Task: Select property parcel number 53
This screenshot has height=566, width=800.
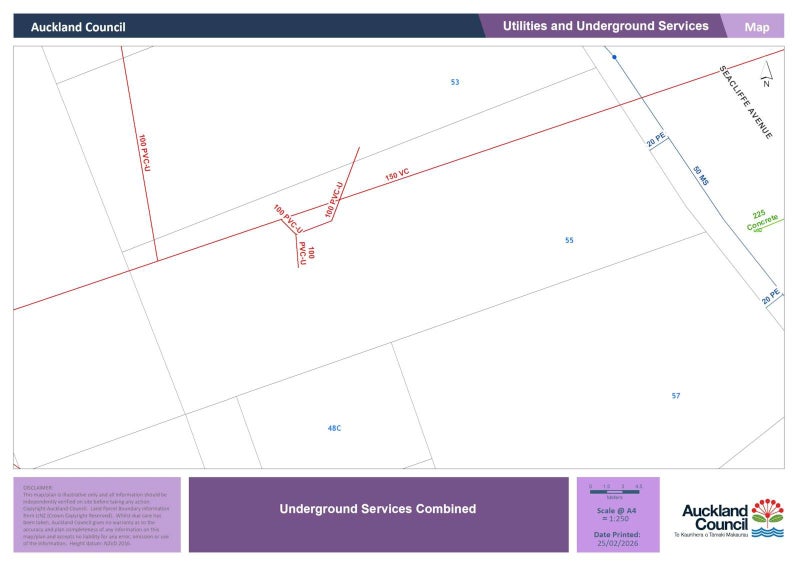Action: (x=455, y=82)
